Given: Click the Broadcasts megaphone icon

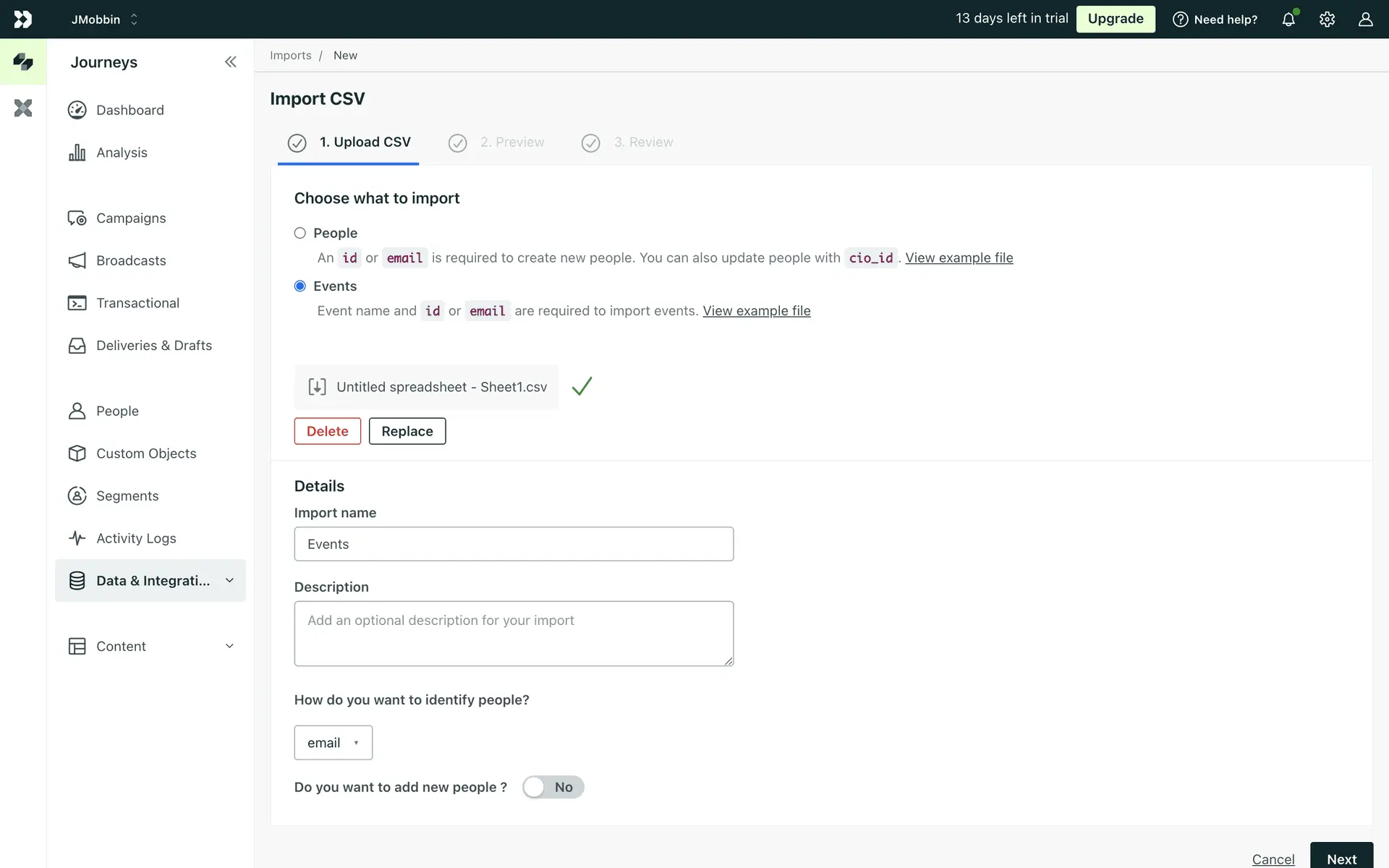Looking at the screenshot, I should coord(77,260).
